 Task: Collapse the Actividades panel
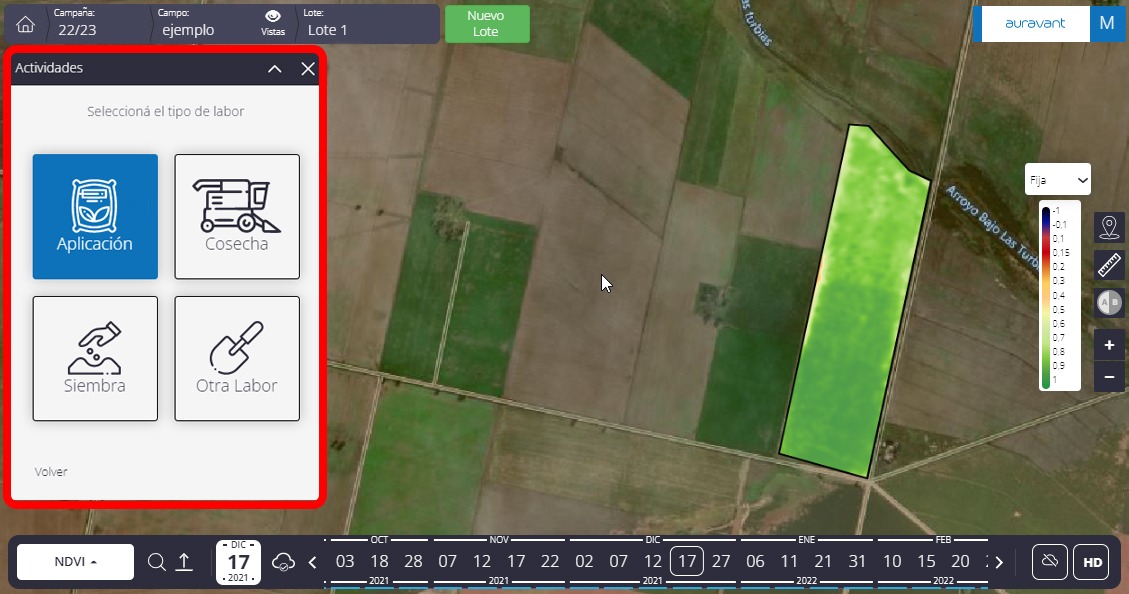click(x=275, y=69)
